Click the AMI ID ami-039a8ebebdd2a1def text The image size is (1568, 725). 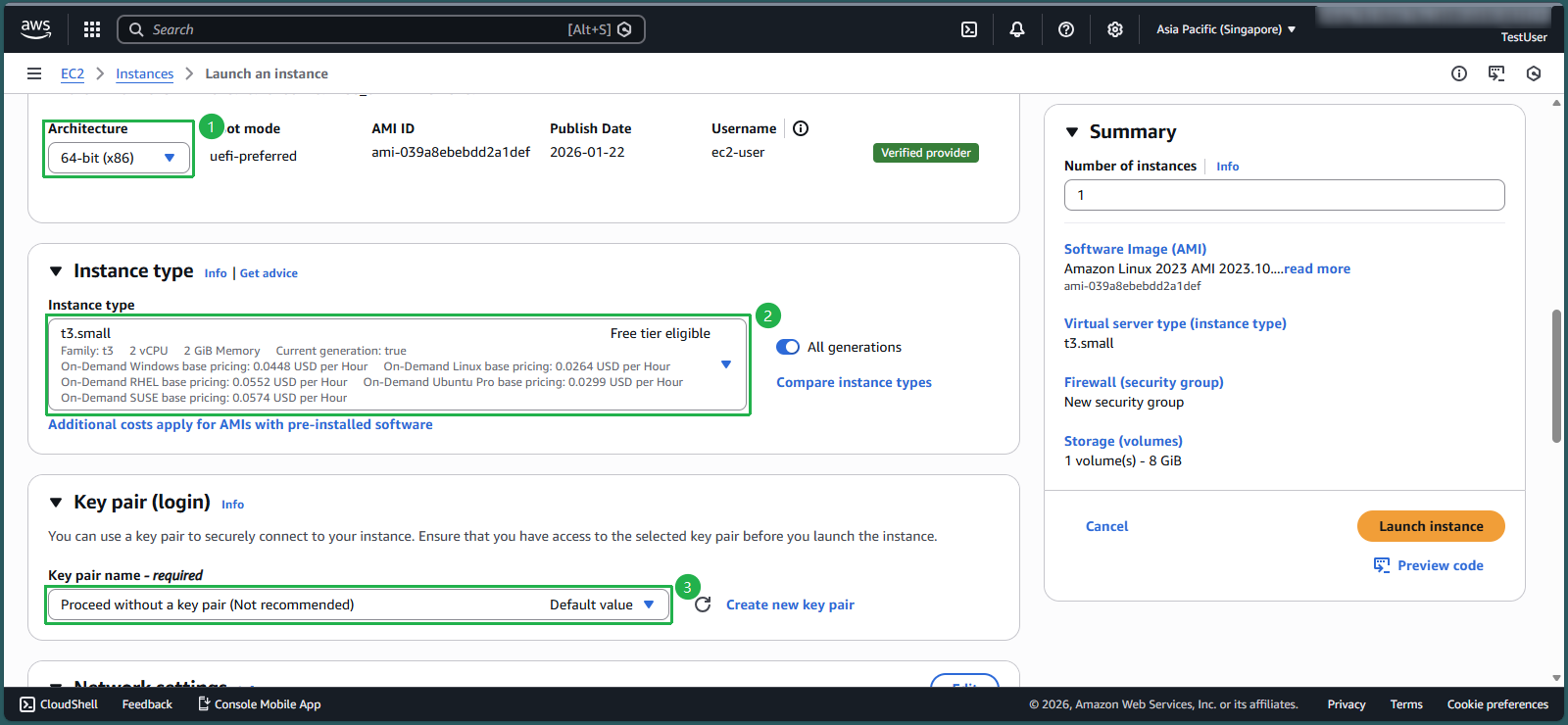point(451,152)
